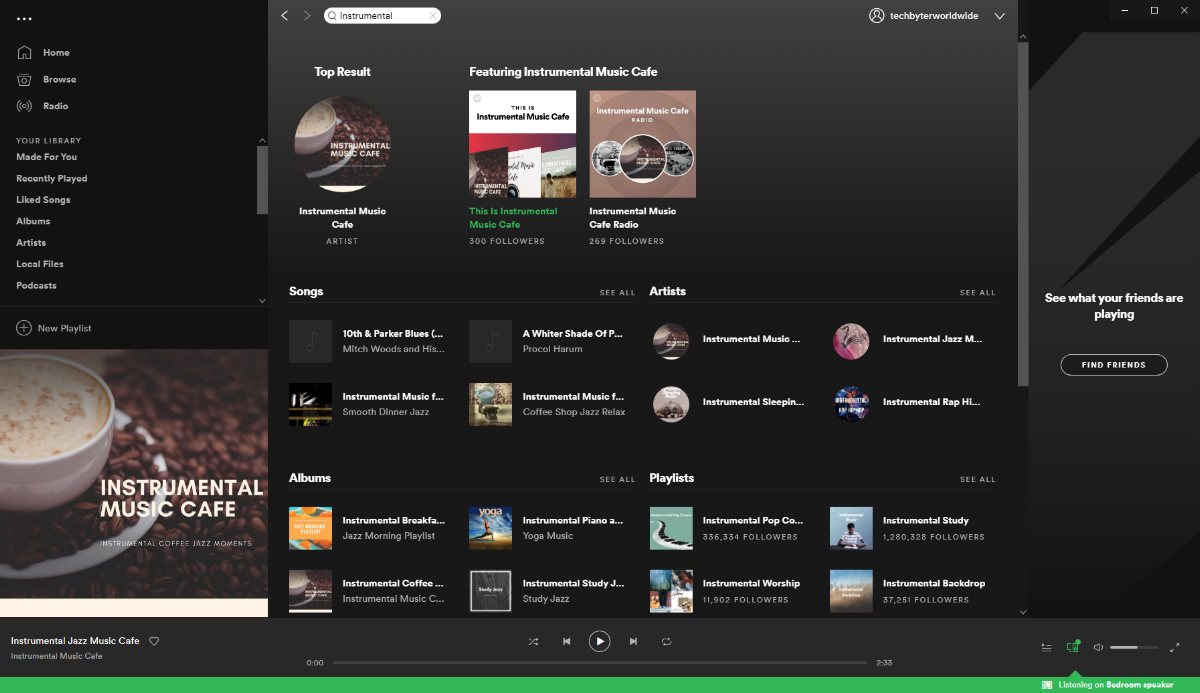
Task: Play the Coffee Shop Jazz Relax song
Action: point(547,404)
